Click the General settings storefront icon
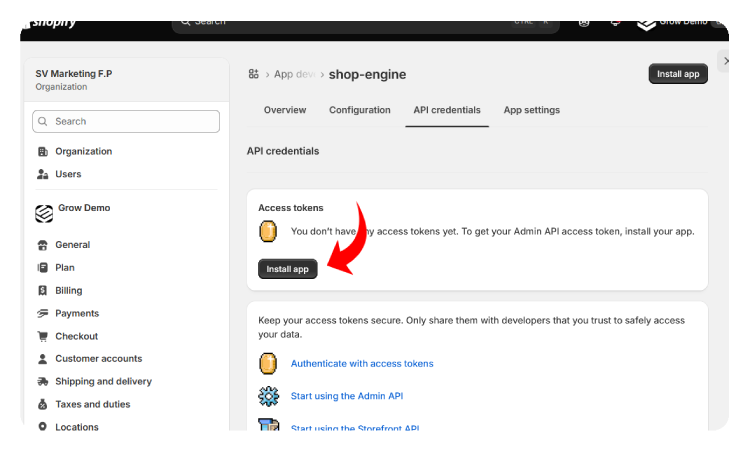The height and width of the screenshot is (452, 750). click(x=43, y=245)
